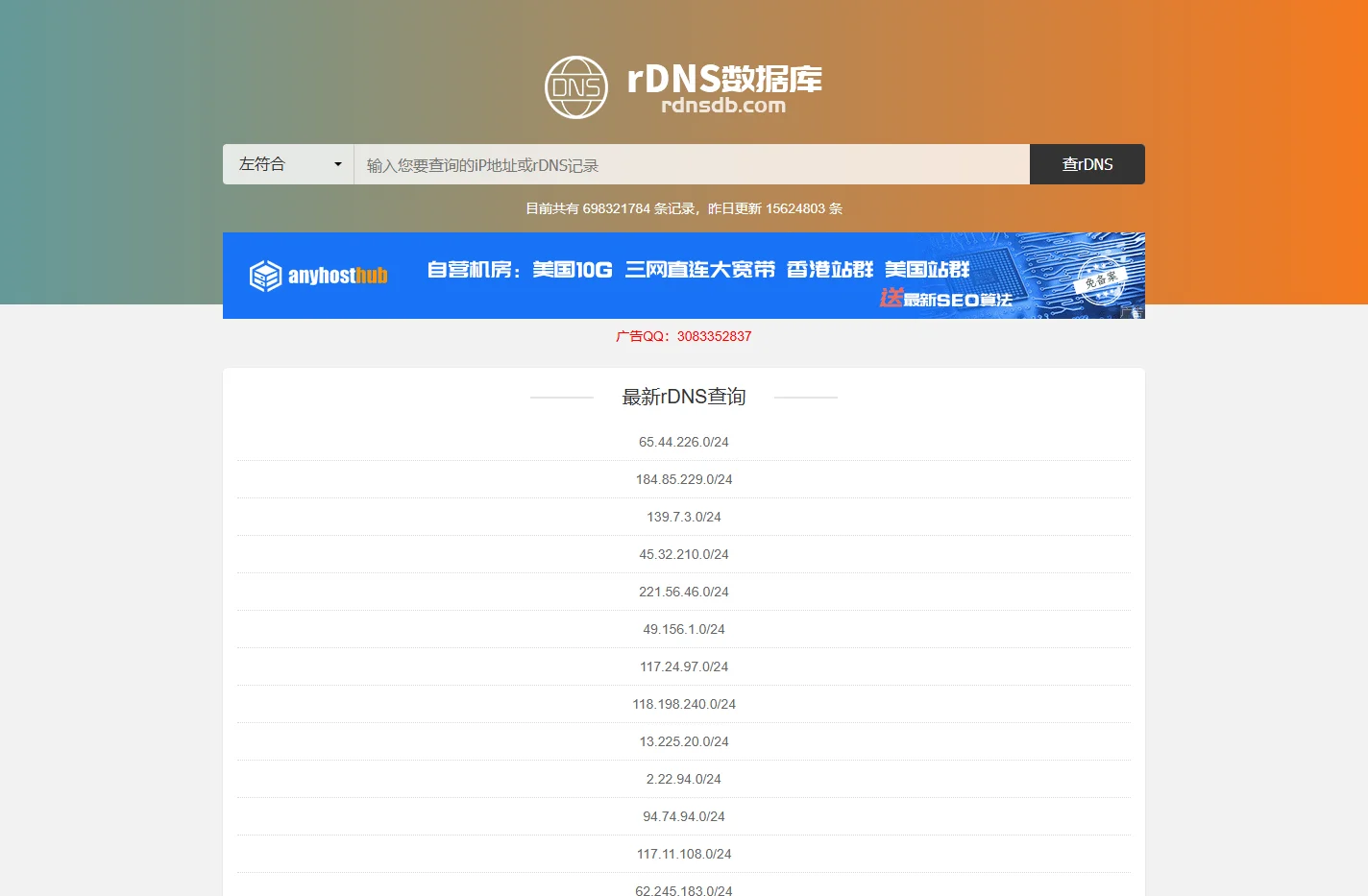This screenshot has height=896, width=1368.
Task: Click the record count statistics text
Action: pyautogui.click(x=684, y=208)
